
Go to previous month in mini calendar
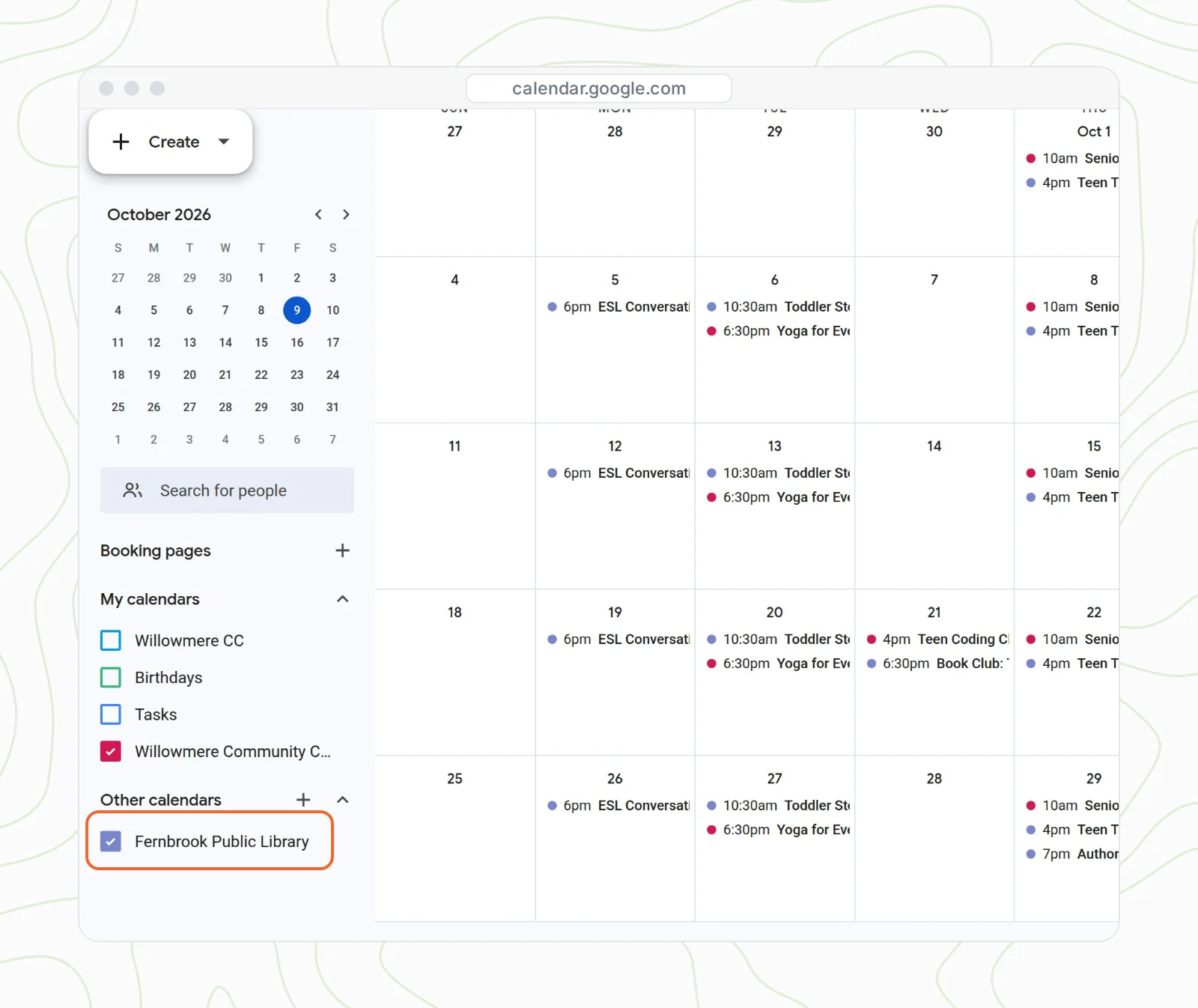pyautogui.click(x=318, y=214)
